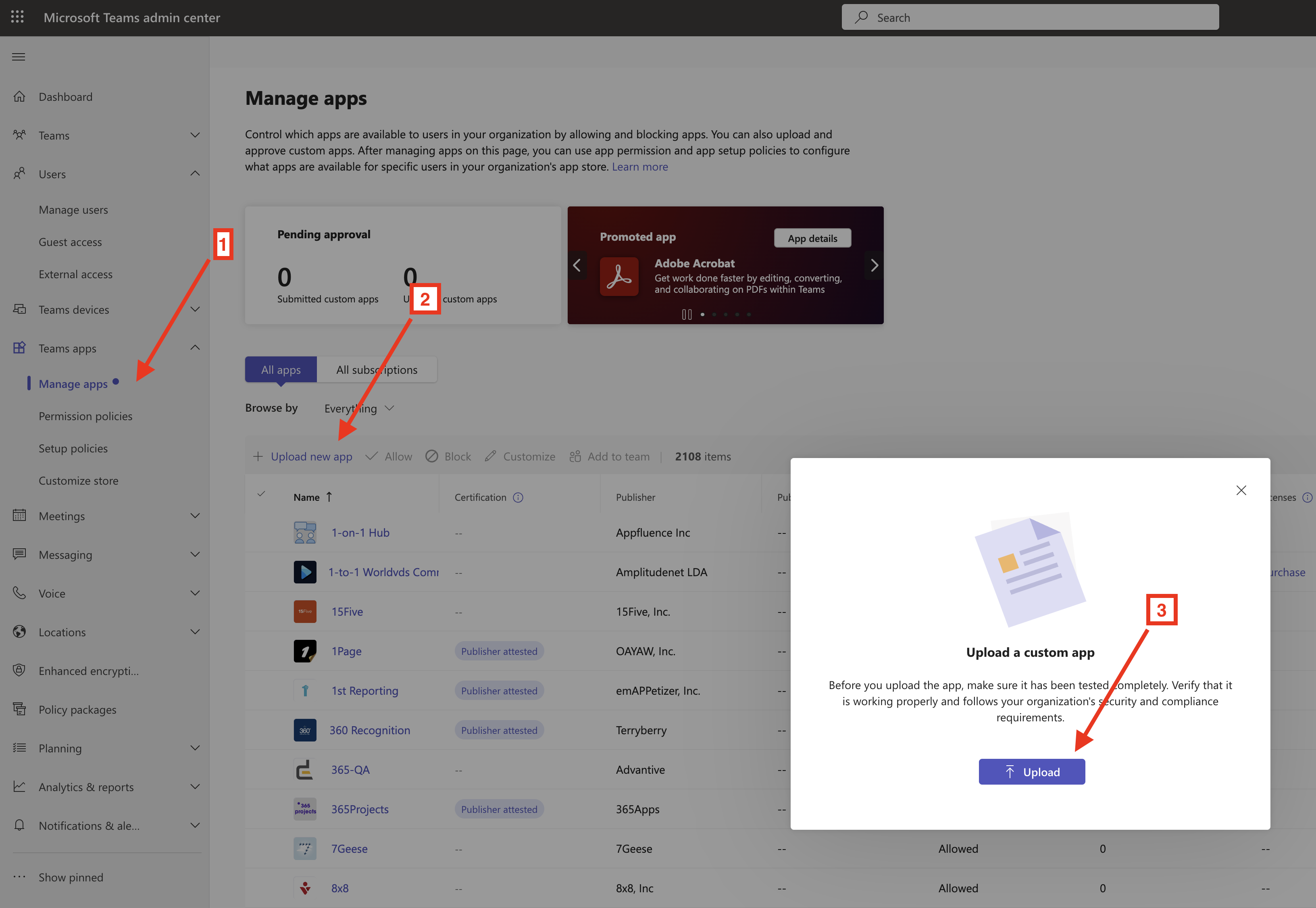Select the second carousel dot indicator
Screen dimensions: 1316x908
pos(714,314)
